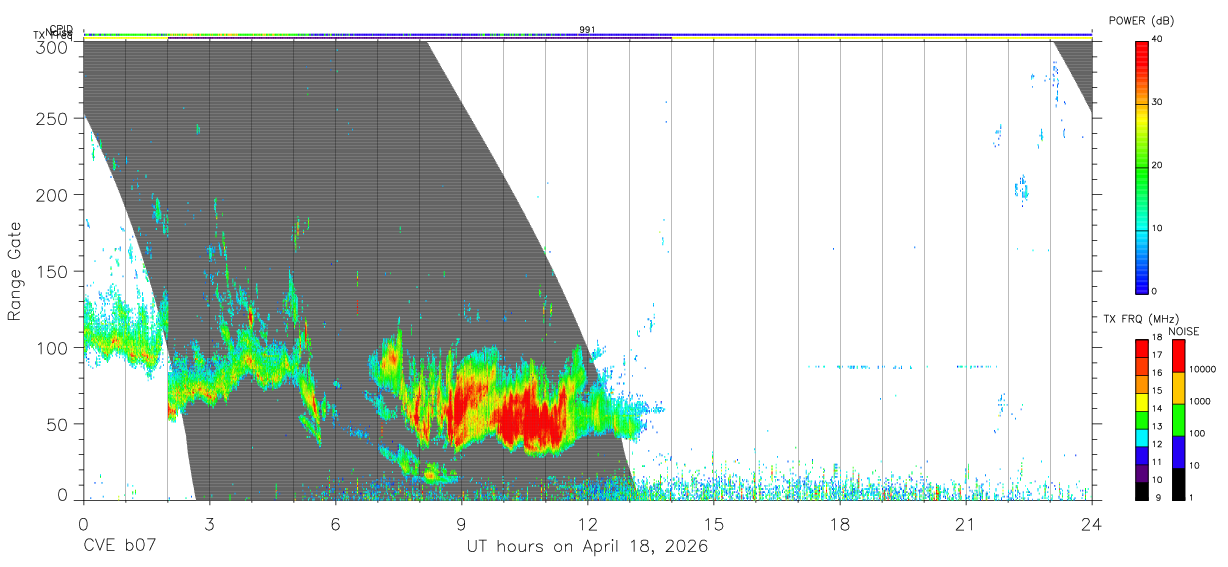Click 'UT hours on April 18, 2026' axis title
The height and width of the screenshot is (567, 1228).
pyautogui.click(x=587, y=548)
